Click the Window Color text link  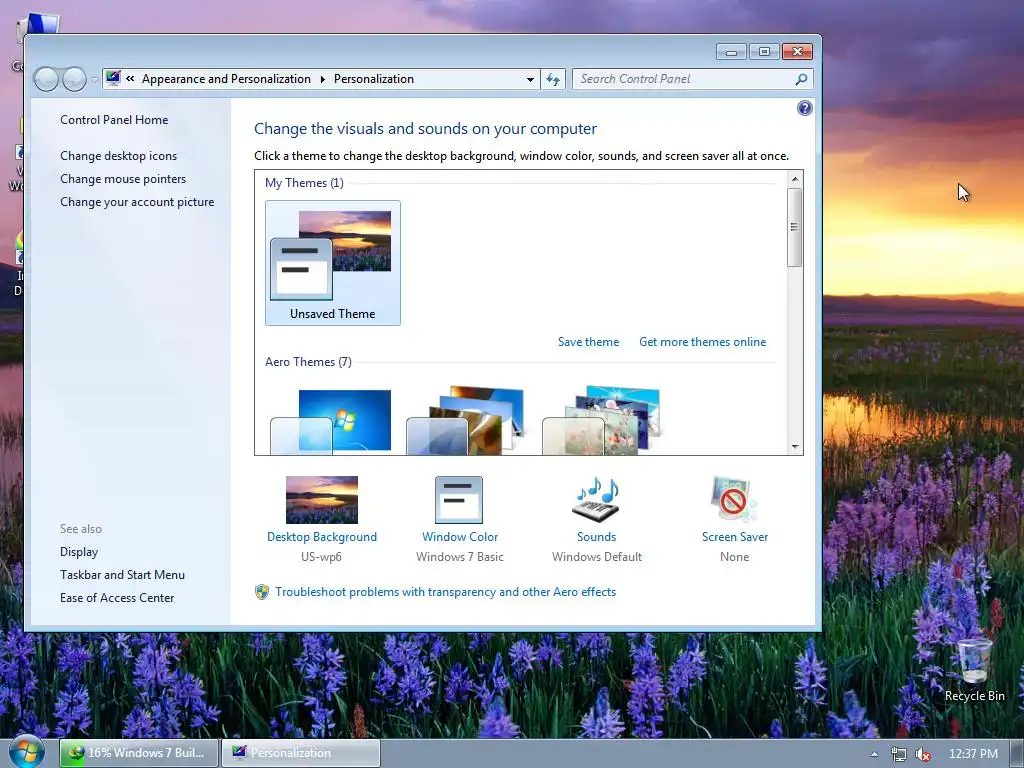[x=460, y=537]
